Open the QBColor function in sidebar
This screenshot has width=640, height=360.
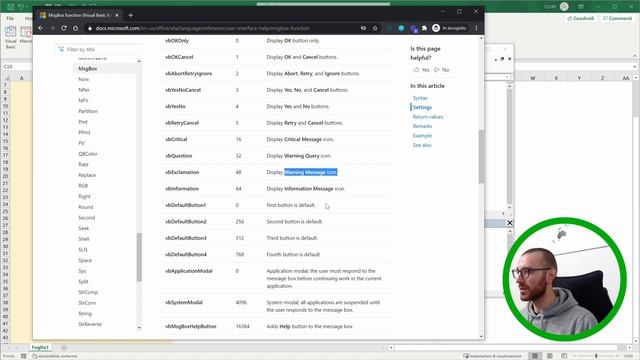point(88,154)
